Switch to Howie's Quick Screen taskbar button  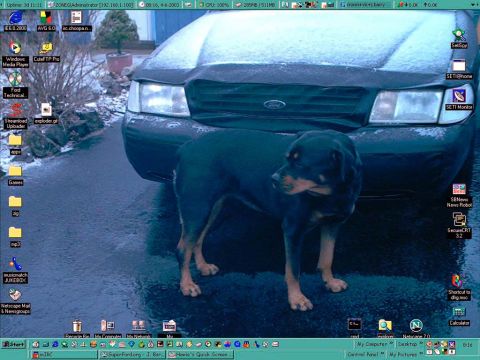(x=200, y=355)
